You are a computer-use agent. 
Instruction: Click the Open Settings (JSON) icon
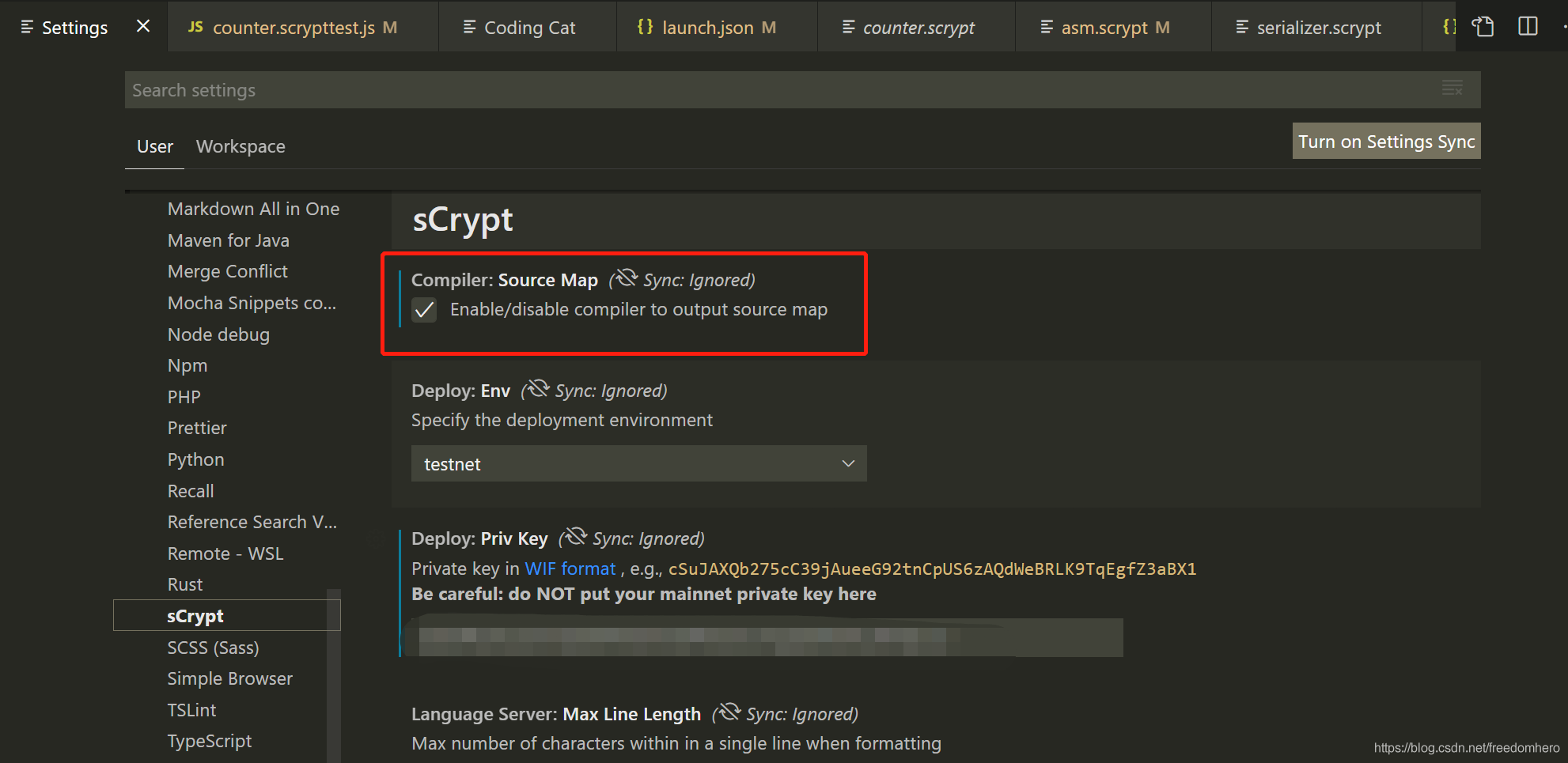1483,26
